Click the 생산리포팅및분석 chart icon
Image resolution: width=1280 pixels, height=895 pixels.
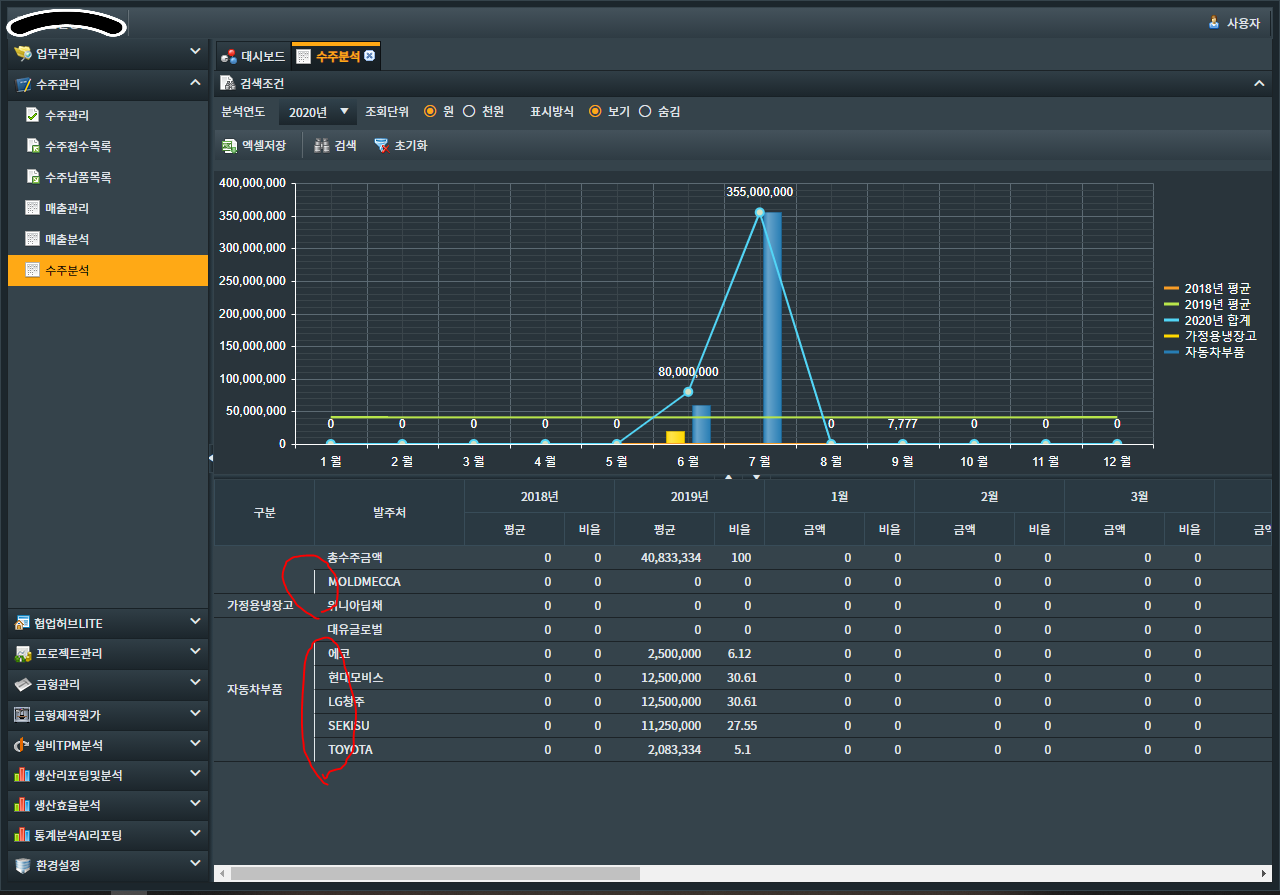pos(22,775)
